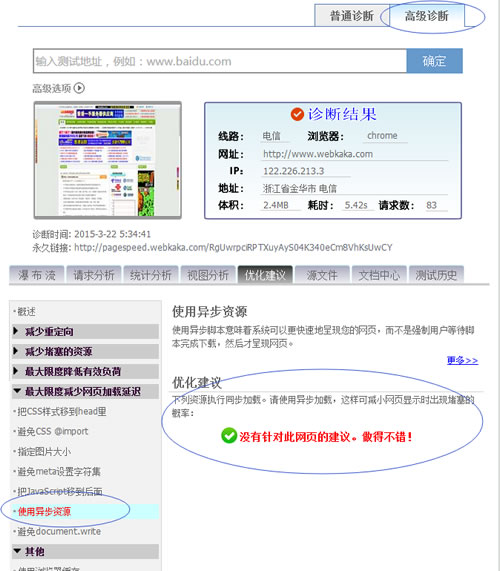Open the 测试历史 tab
This screenshot has height=571, width=500.
[436, 275]
